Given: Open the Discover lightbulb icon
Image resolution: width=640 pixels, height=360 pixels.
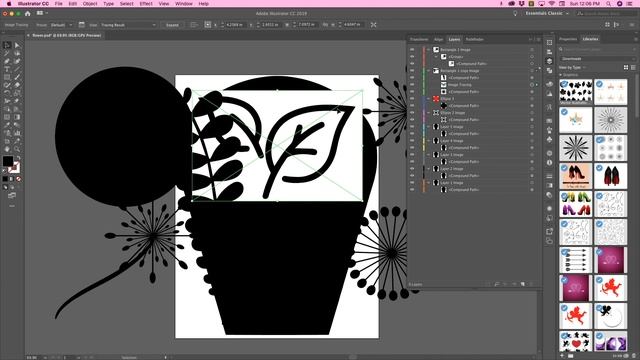Looking at the screenshot, I should point(515,13).
